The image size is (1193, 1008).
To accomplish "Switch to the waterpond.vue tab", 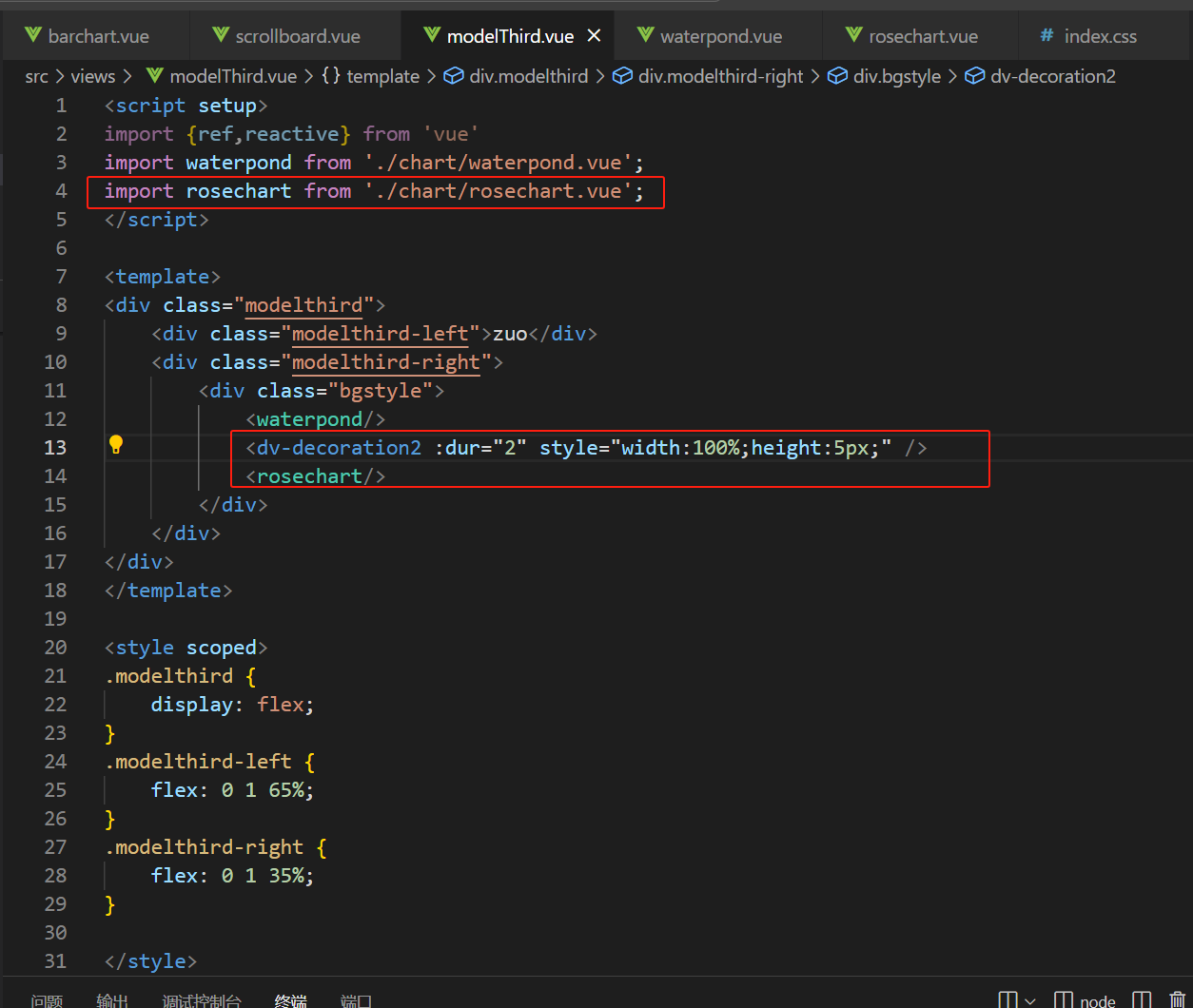I will coord(720,36).
